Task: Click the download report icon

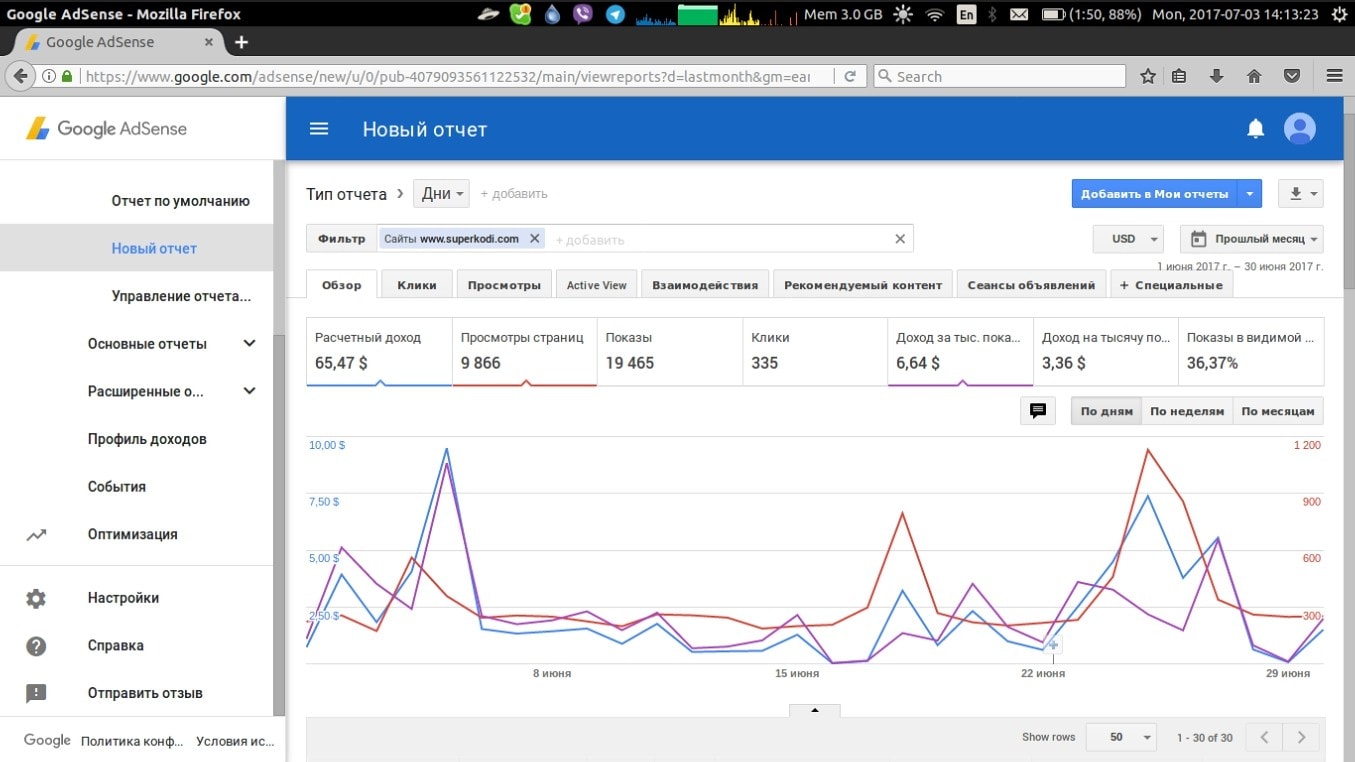Action: pos(1296,194)
